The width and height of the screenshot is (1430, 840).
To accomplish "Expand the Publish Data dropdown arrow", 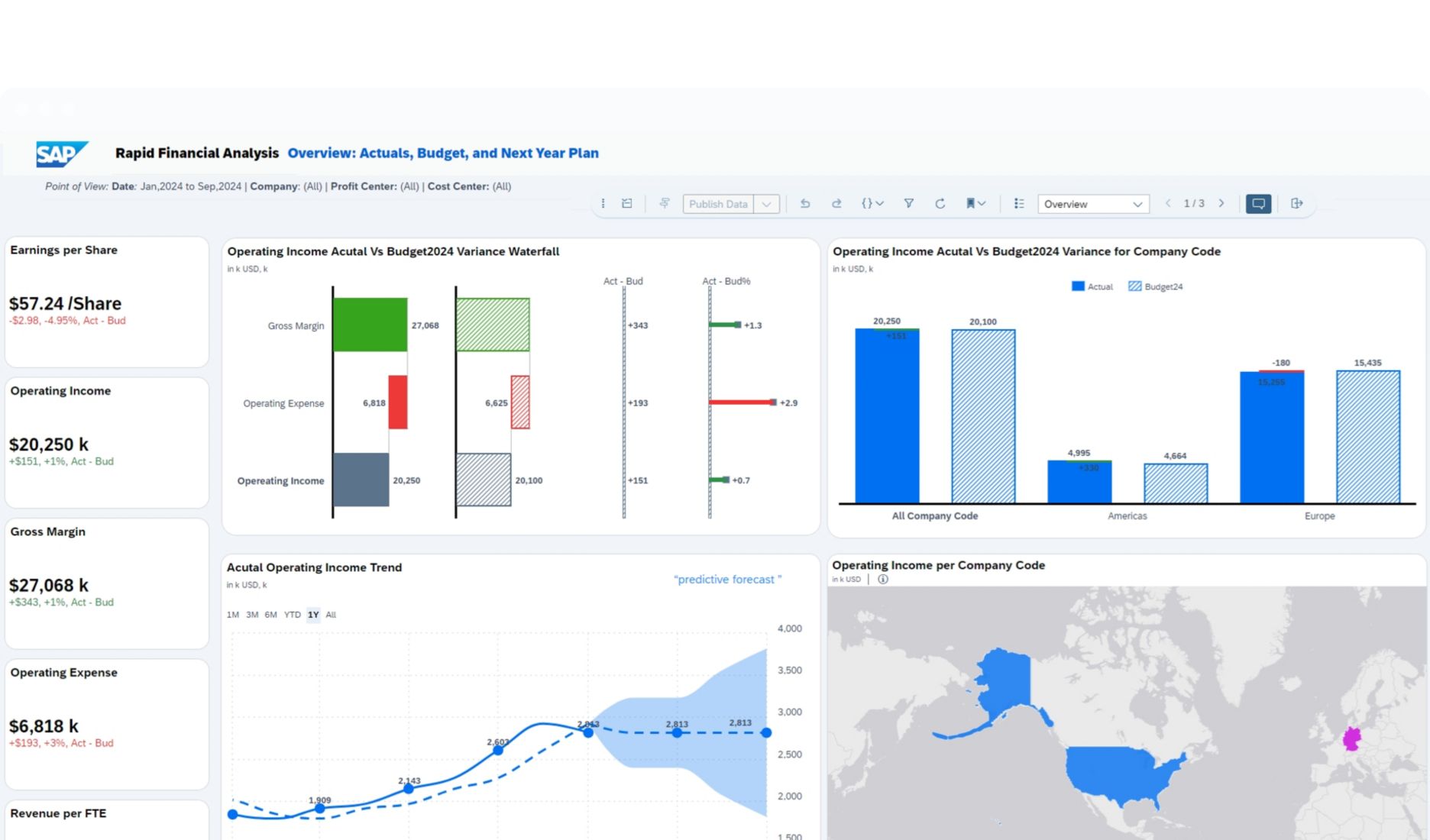I will coord(766,204).
